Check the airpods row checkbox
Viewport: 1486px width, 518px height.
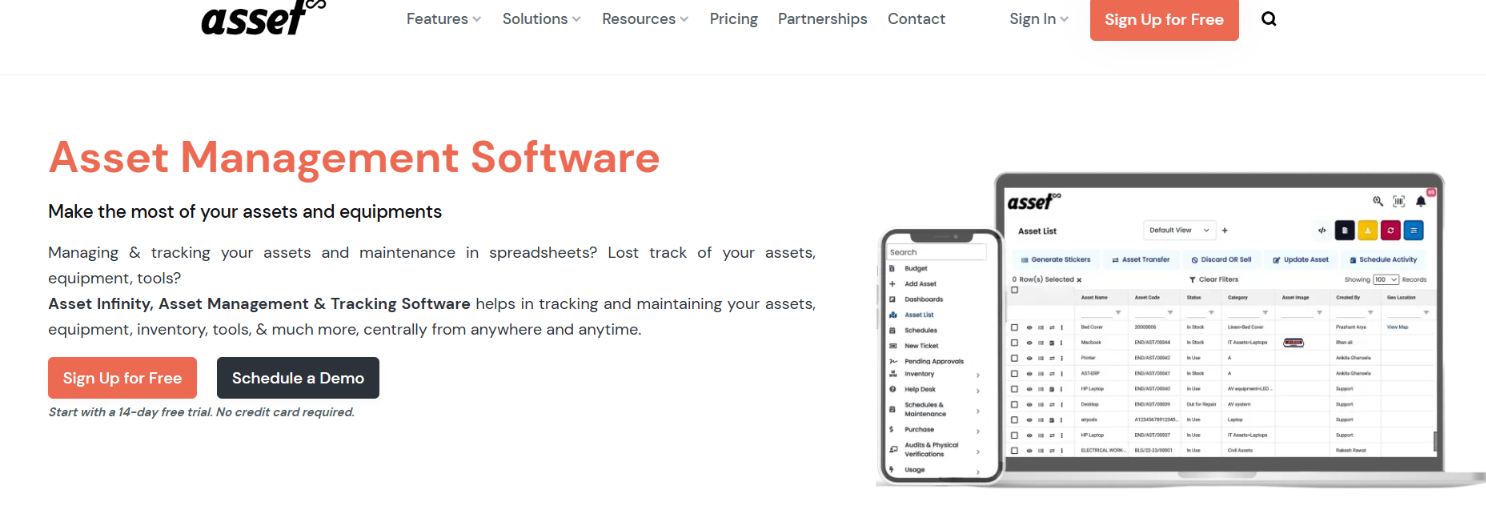1015,420
